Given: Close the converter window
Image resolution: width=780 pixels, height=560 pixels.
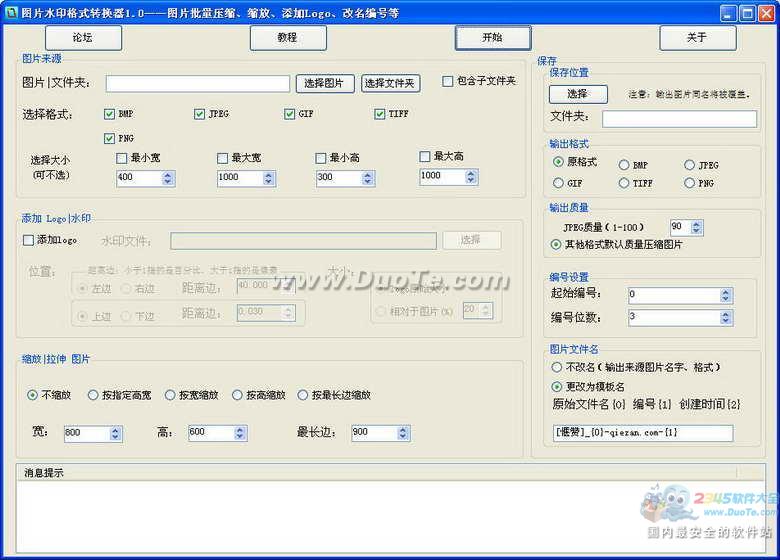Looking at the screenshot, I should click(766, 13).
